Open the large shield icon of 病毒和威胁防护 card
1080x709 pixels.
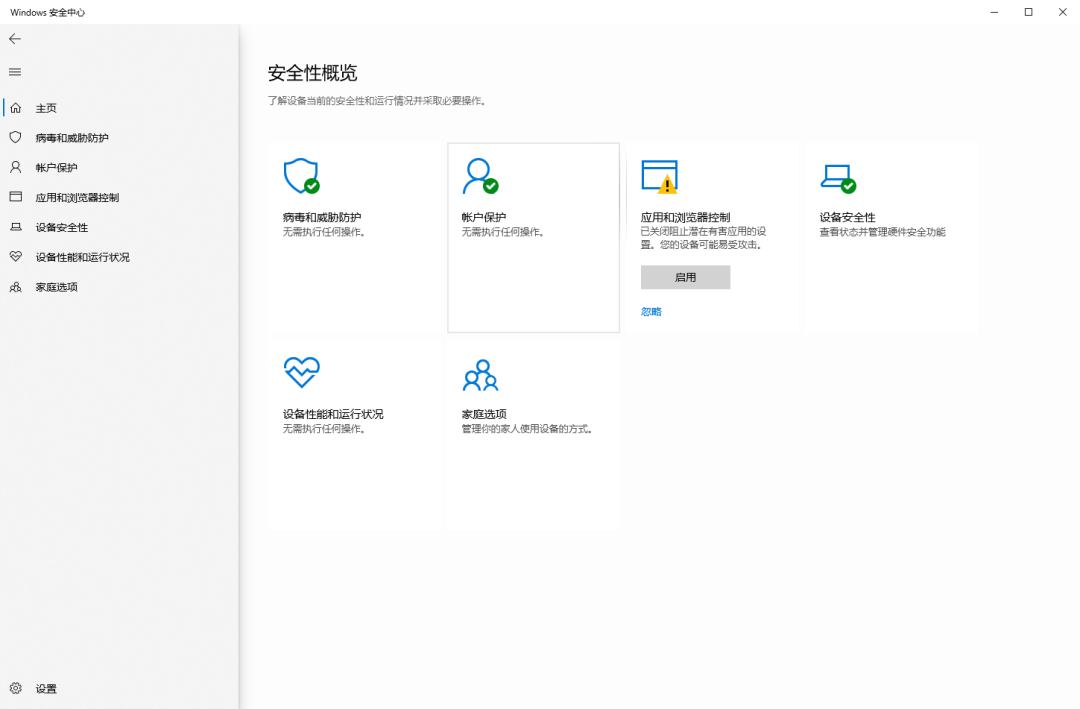pos(302,176)
